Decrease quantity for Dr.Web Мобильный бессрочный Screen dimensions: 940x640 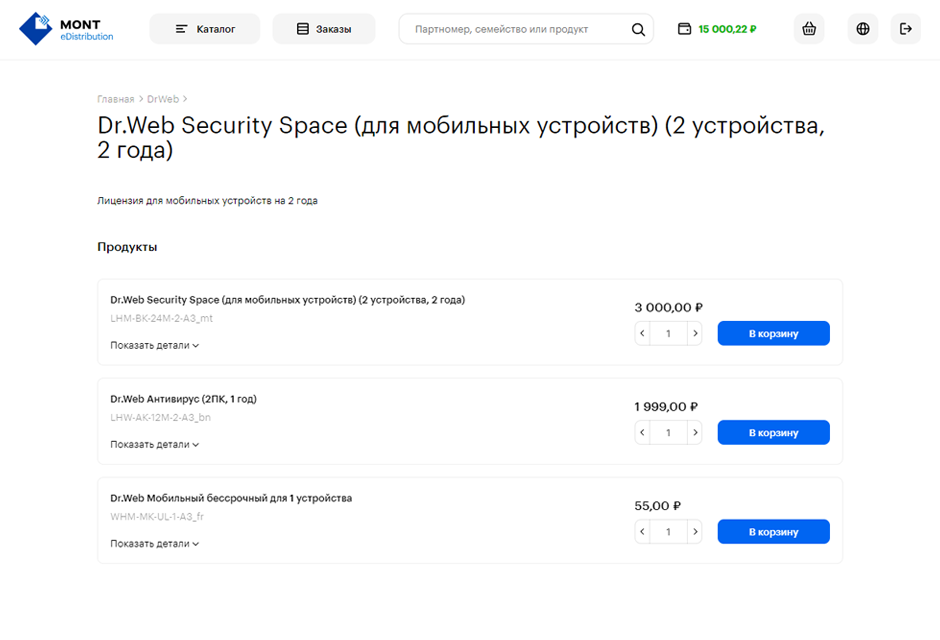[x=643, y=532]
